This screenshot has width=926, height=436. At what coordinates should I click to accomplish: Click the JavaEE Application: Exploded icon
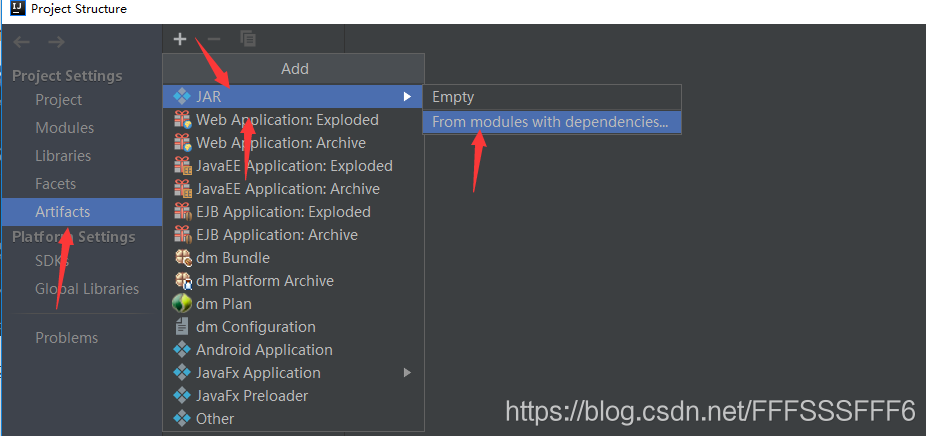(x=182, y=166)
